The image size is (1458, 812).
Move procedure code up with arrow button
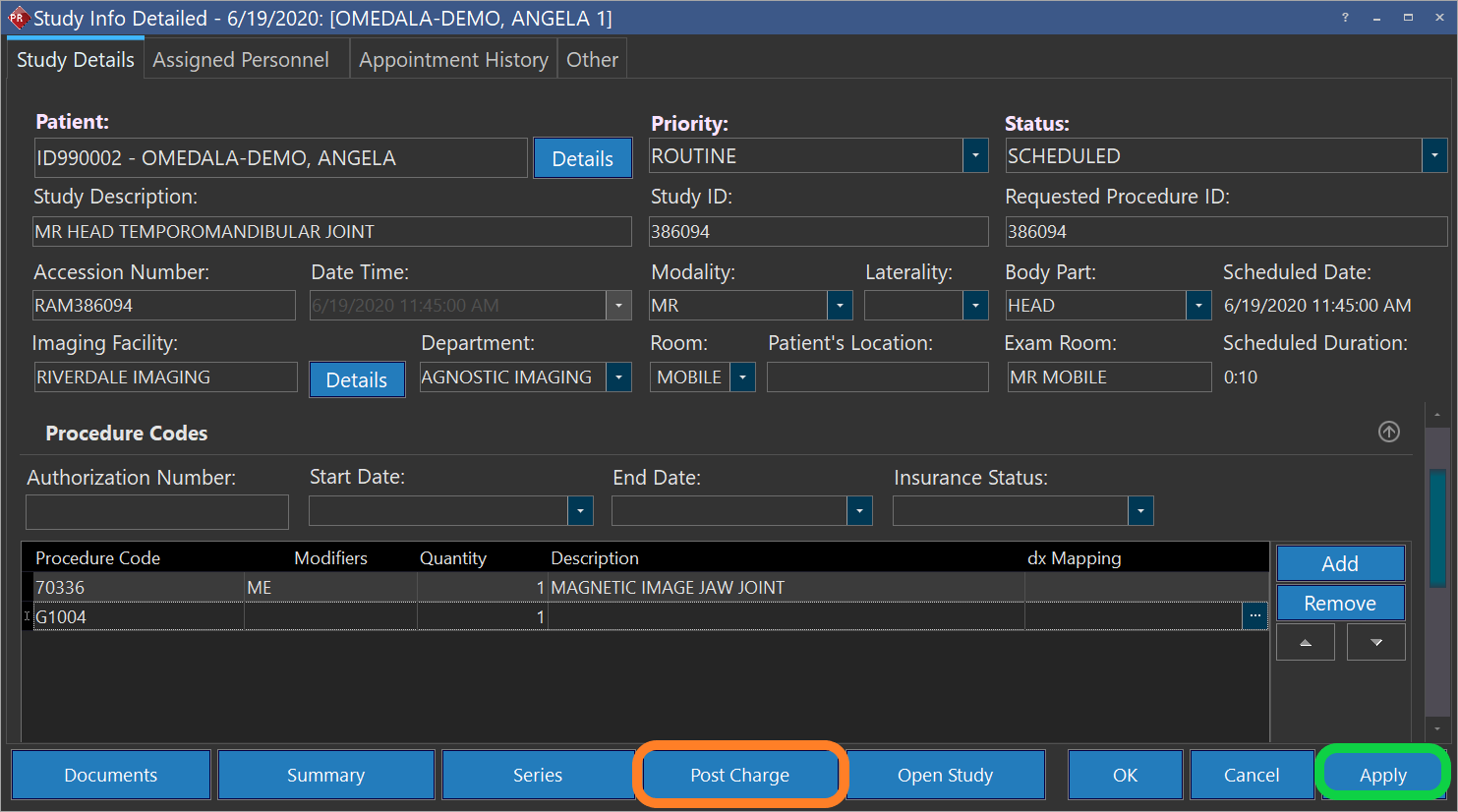(x=1305, y=642)
